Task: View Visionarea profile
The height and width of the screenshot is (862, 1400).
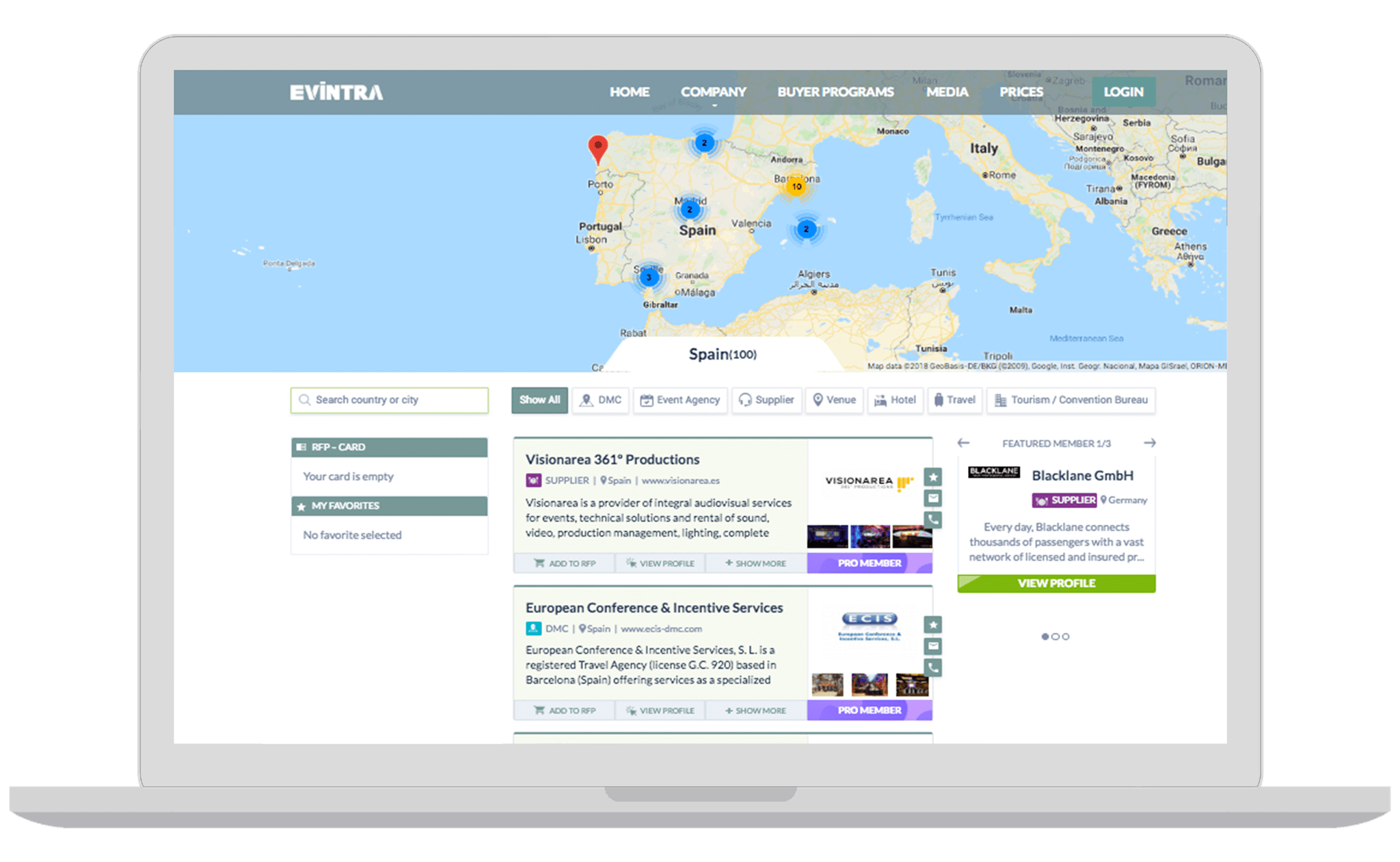Action: pyautogui.click(x=660, y=563)
